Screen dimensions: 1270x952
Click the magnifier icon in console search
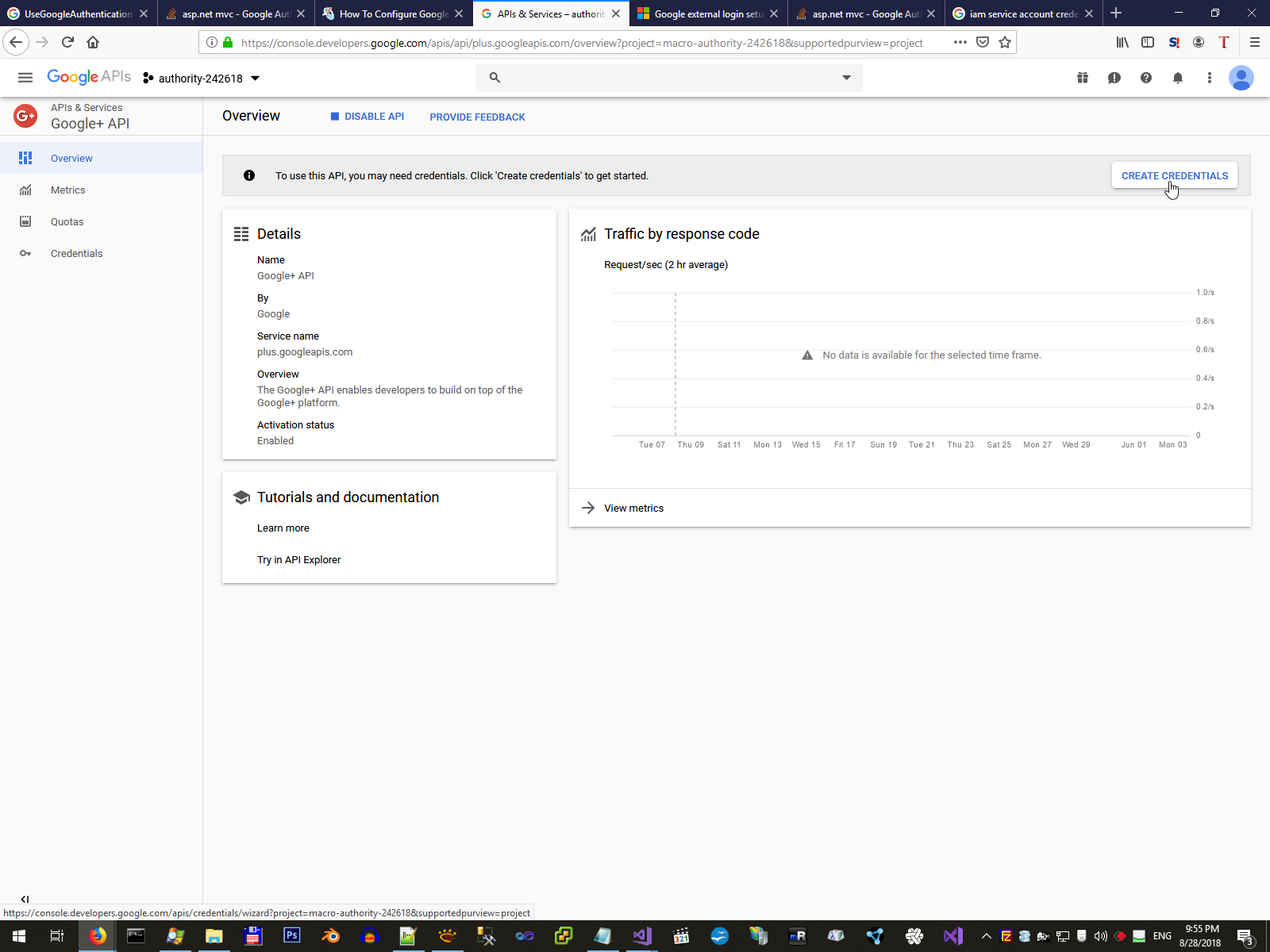495,78
